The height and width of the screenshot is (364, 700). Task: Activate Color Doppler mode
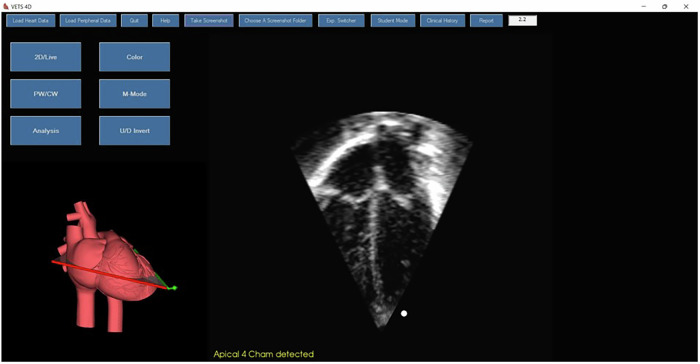click(x=134, y=57)
